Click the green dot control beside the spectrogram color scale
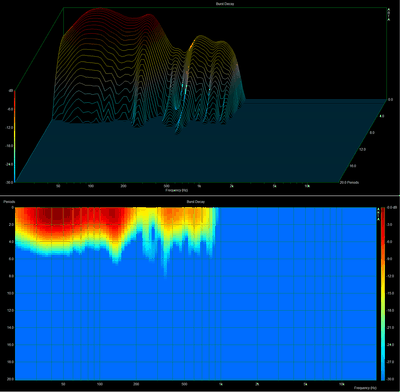This screenshot has height=392, width=400. point(378,212)
